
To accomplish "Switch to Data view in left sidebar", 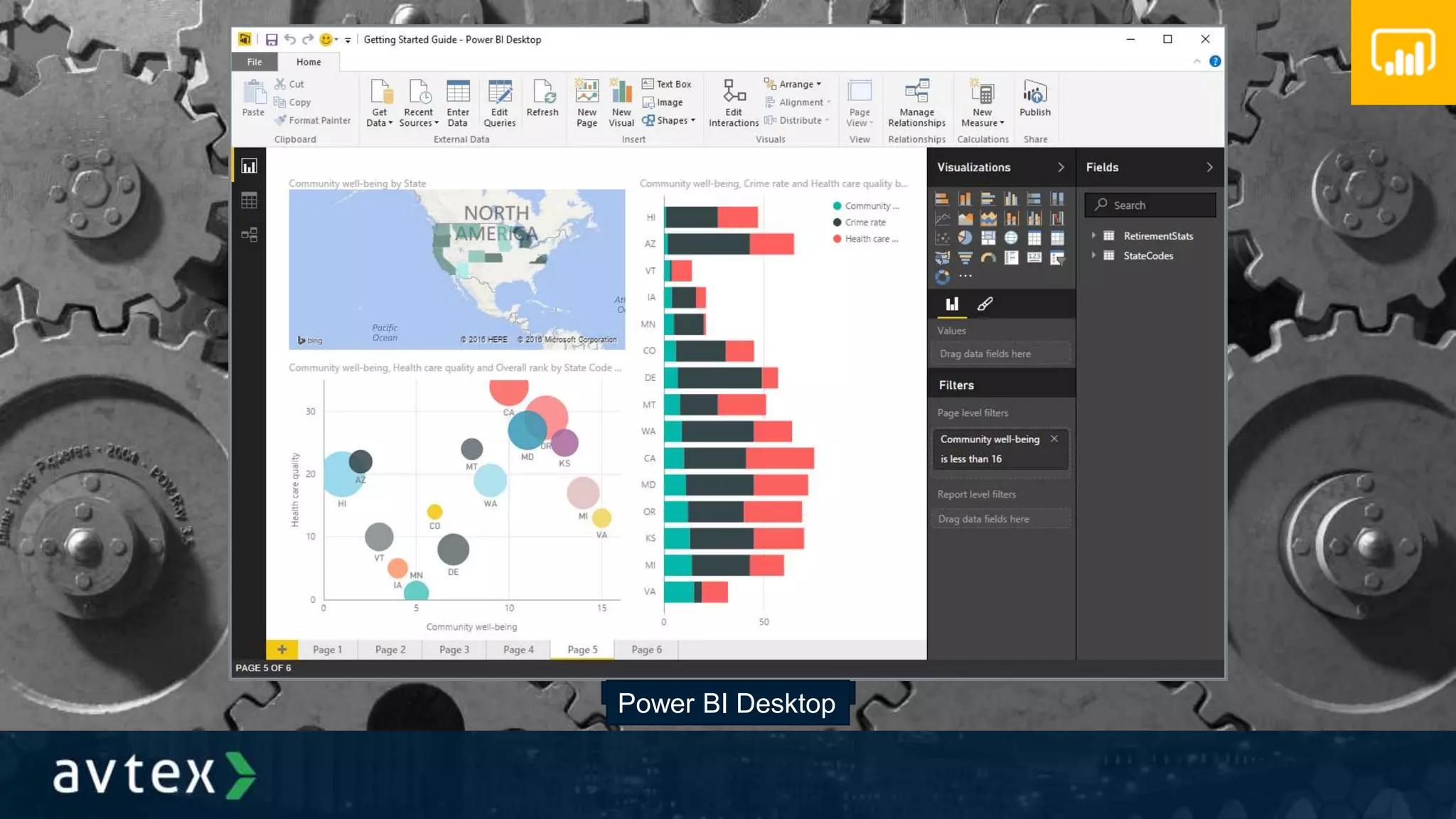I will (249, 200).
